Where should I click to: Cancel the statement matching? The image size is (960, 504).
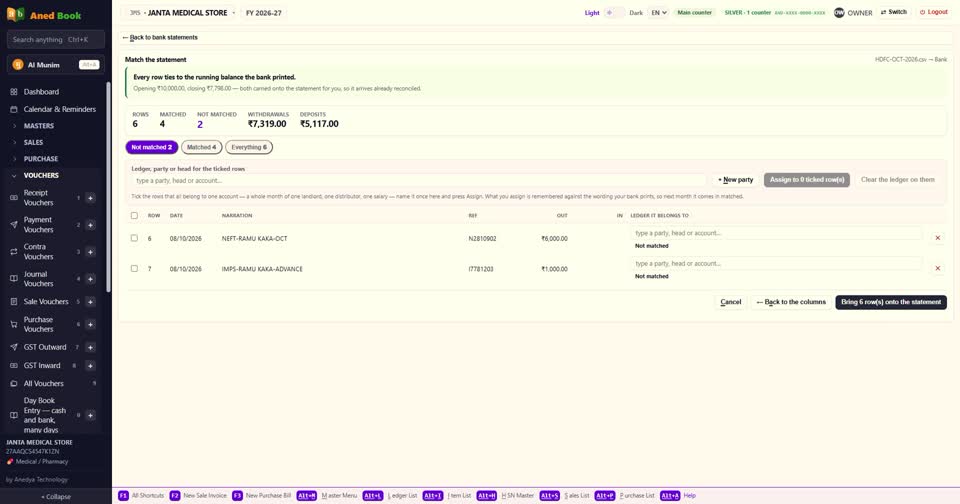point(730,302)
